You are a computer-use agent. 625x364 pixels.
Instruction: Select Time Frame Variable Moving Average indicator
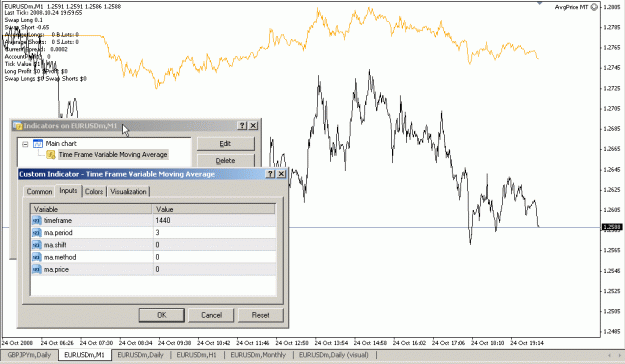(113, 155)
